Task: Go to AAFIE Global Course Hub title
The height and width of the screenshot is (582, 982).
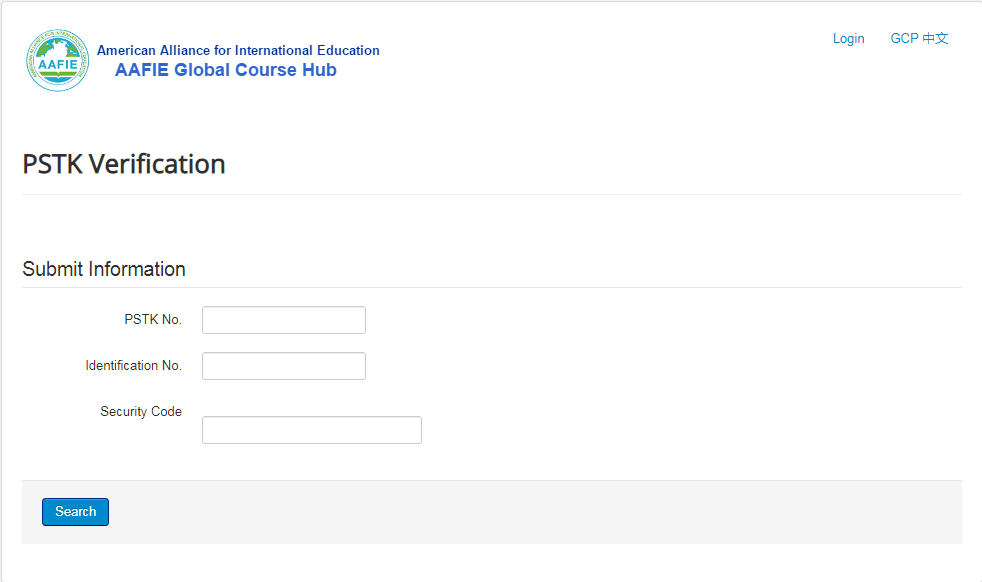Action: [225, 70]
